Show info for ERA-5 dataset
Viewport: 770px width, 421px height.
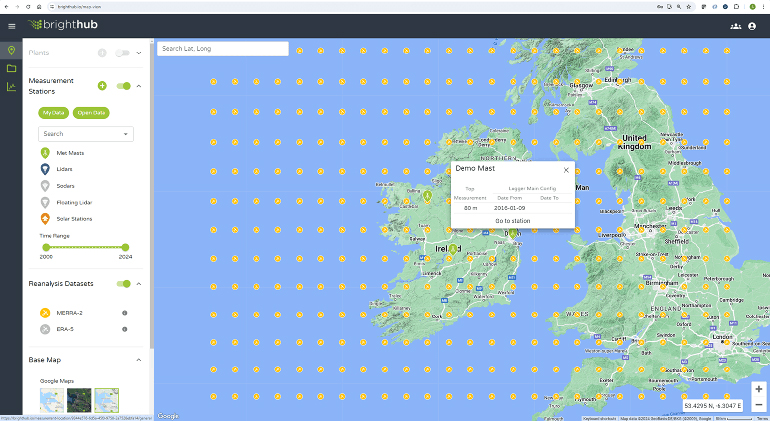click(x=125, y=329)
